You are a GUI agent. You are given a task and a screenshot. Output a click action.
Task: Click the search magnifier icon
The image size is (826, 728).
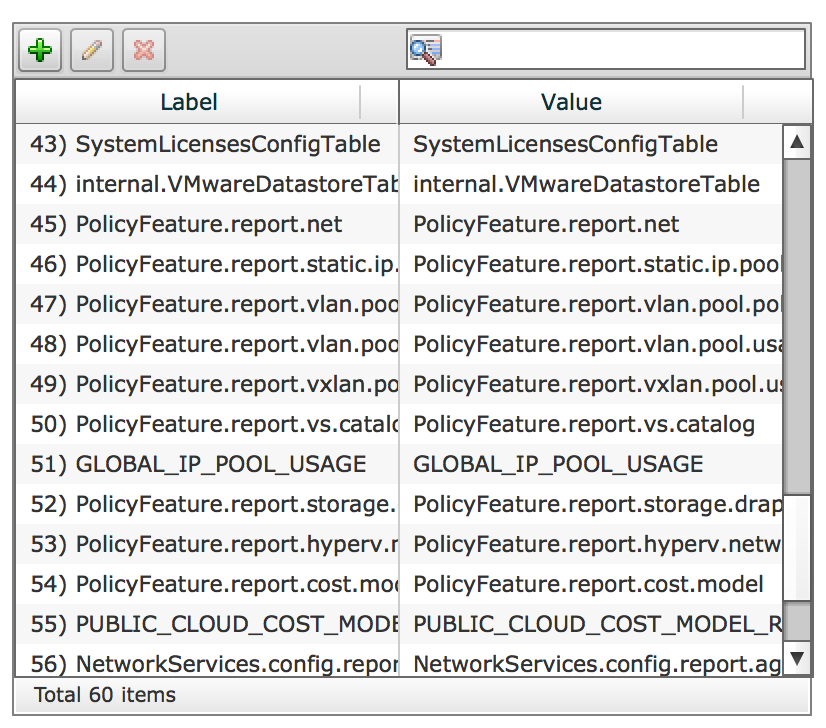click(x=425, y=50)
